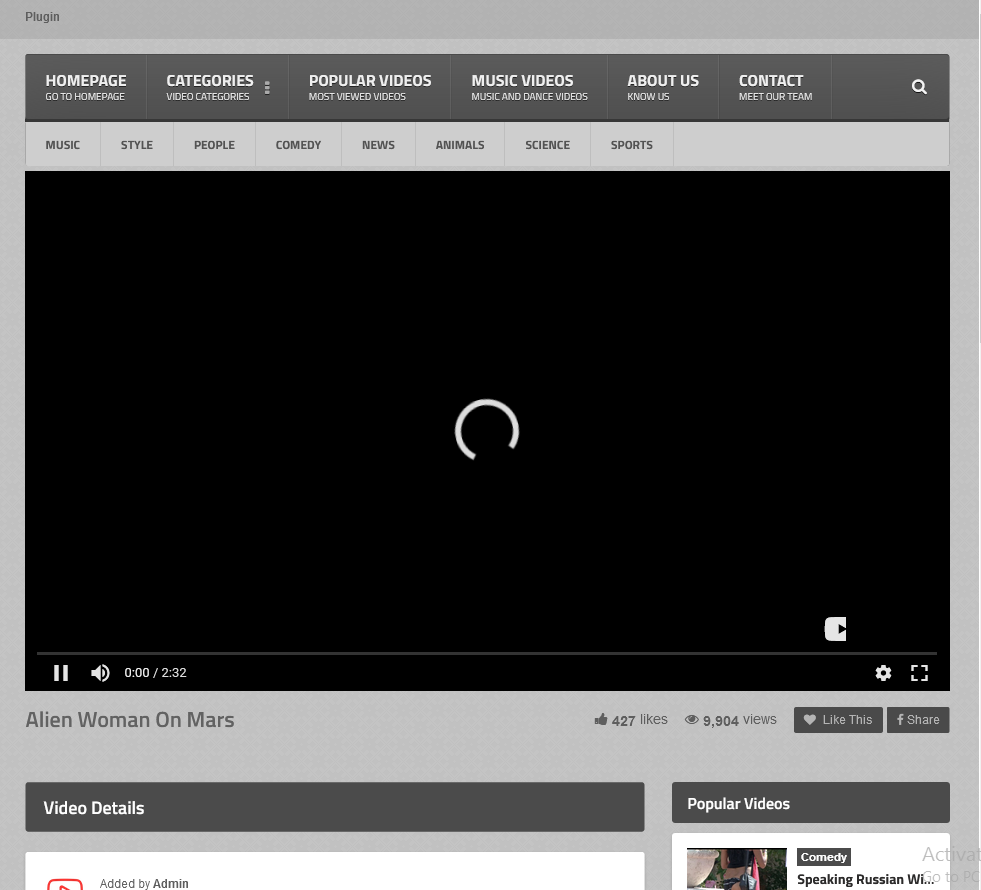Click the thumbs-up likes icon
Viewport: 981px width, 890px height.
[x=601, y=720]
